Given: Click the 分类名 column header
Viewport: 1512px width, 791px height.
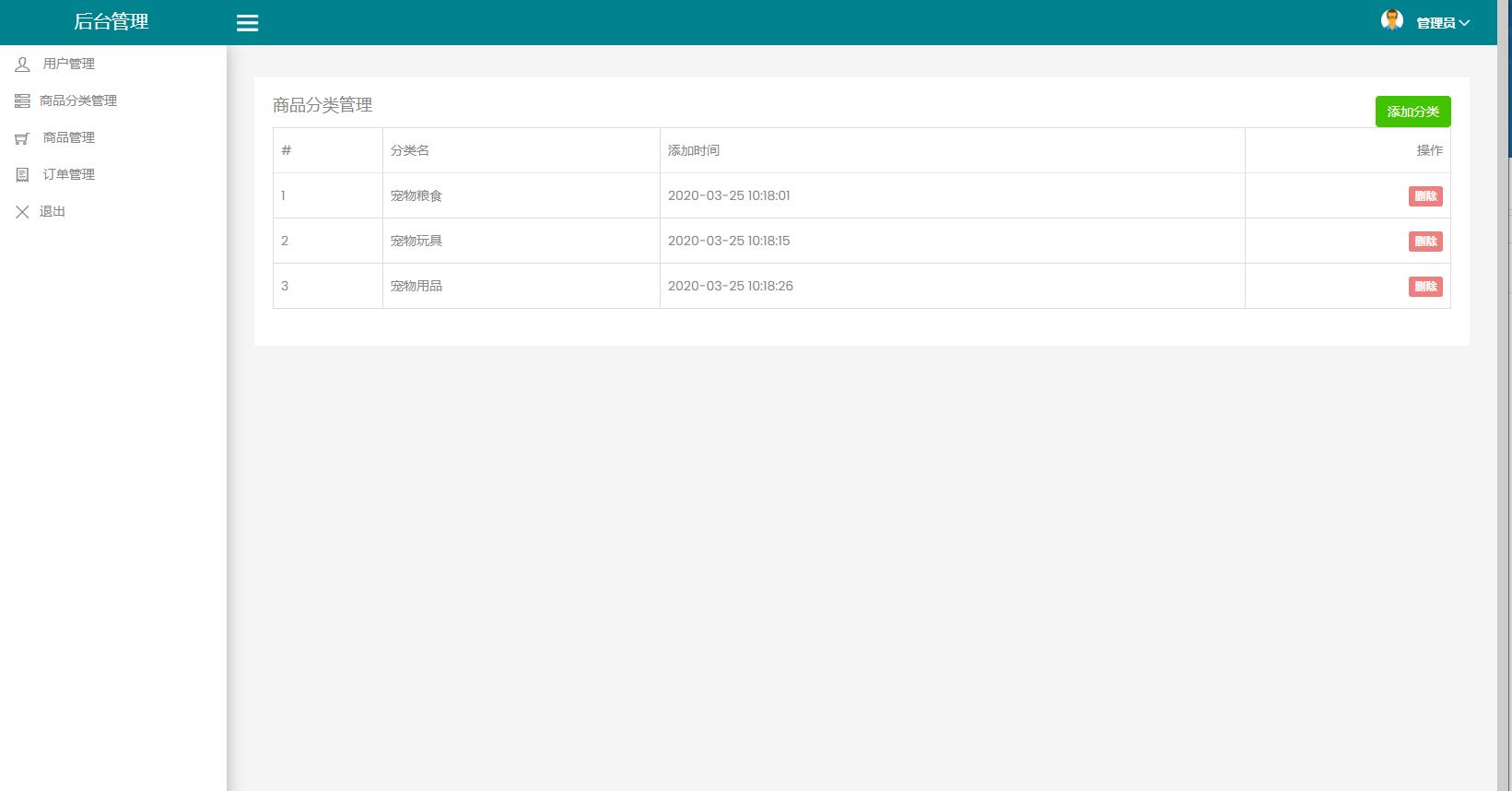Looking at the screenshot, I should pyautogui.click(x=410, y=150).
